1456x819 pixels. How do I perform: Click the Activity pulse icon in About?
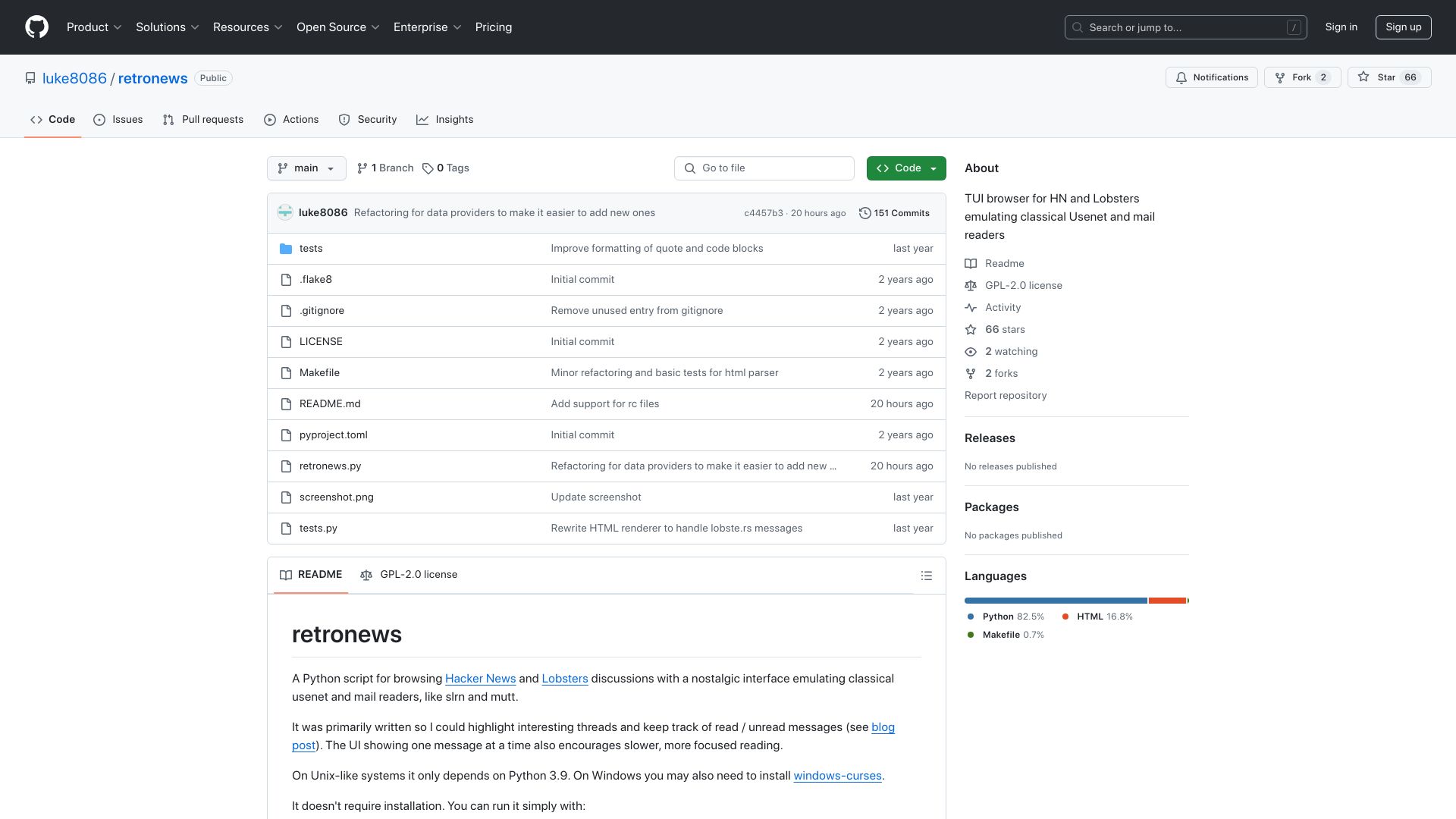point(971,308)
